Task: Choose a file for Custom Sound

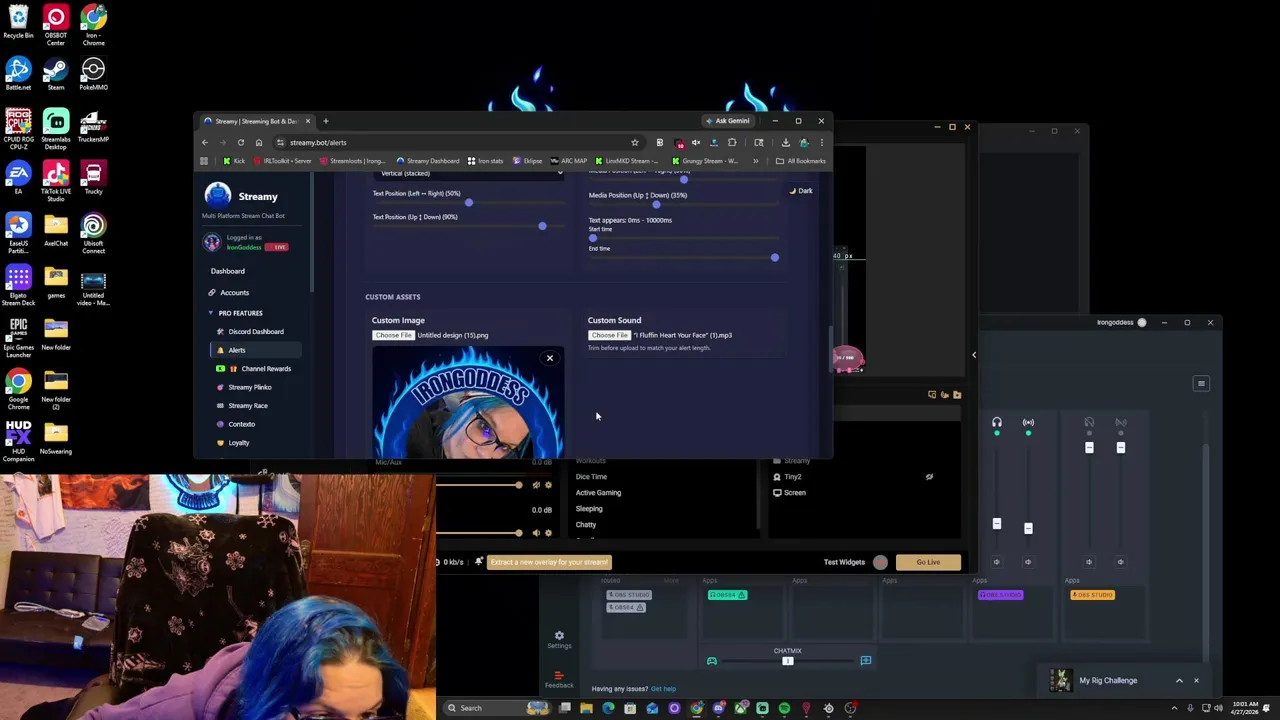Action: pyautogui.click(x=609, y=335)
